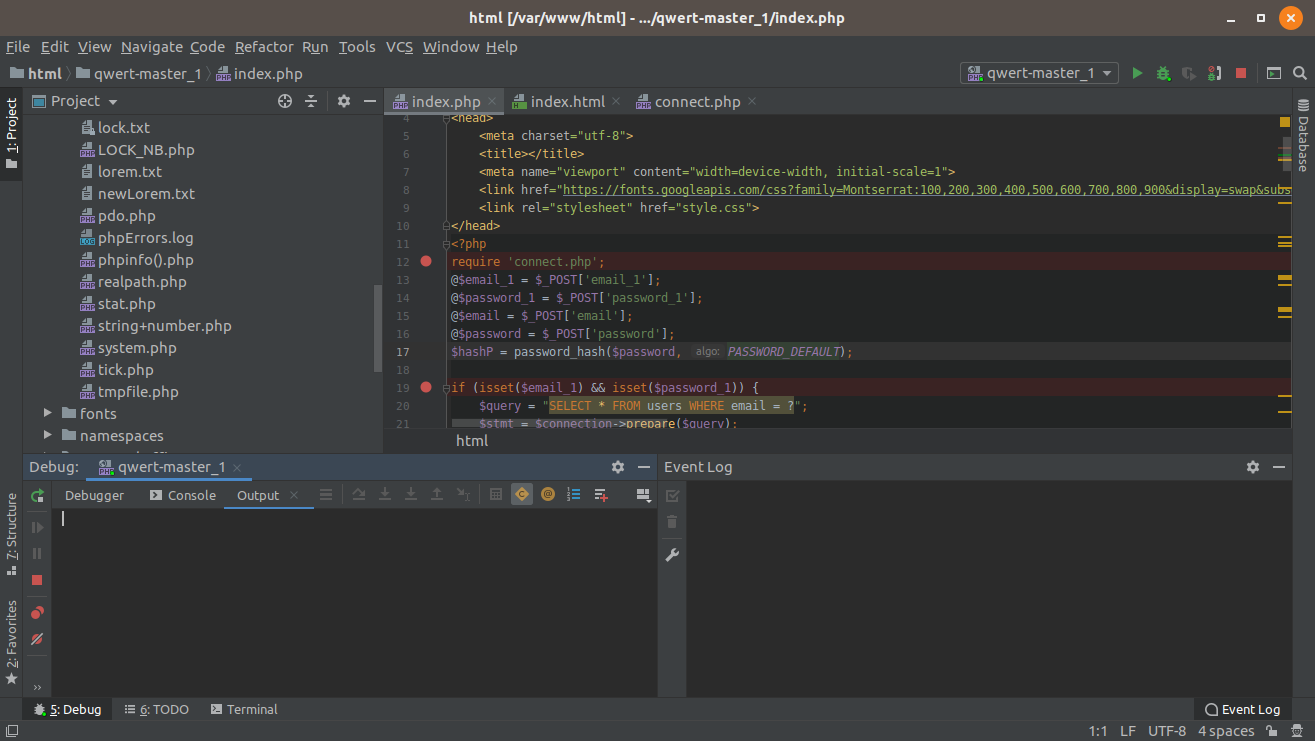1315x741 pixels.
Task: Click the add-watch icon with the red plus
Action: pos(601,494)
